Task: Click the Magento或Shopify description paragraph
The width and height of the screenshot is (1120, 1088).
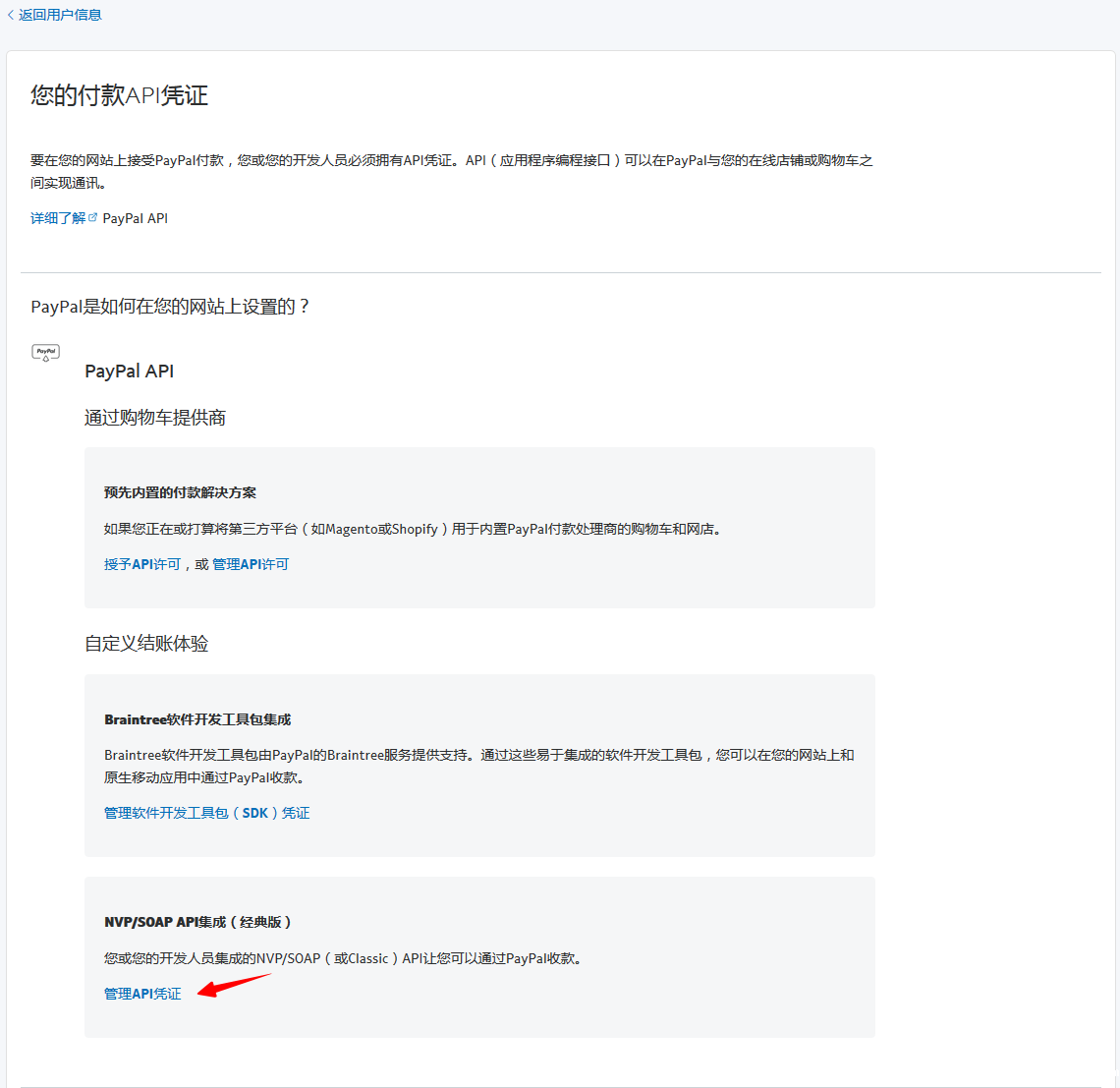Action: pyautogui.click(x=414, y=529)
